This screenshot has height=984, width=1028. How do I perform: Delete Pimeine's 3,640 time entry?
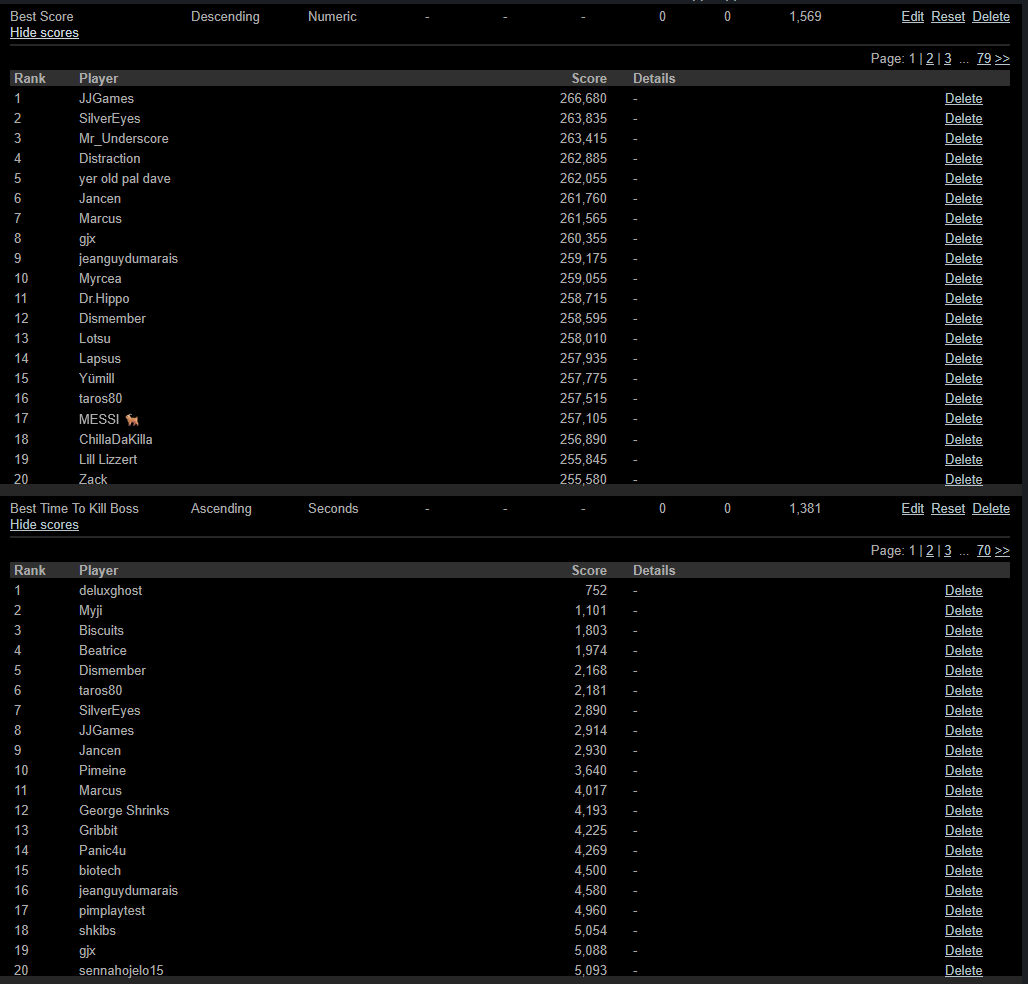(x=963, y=771)
